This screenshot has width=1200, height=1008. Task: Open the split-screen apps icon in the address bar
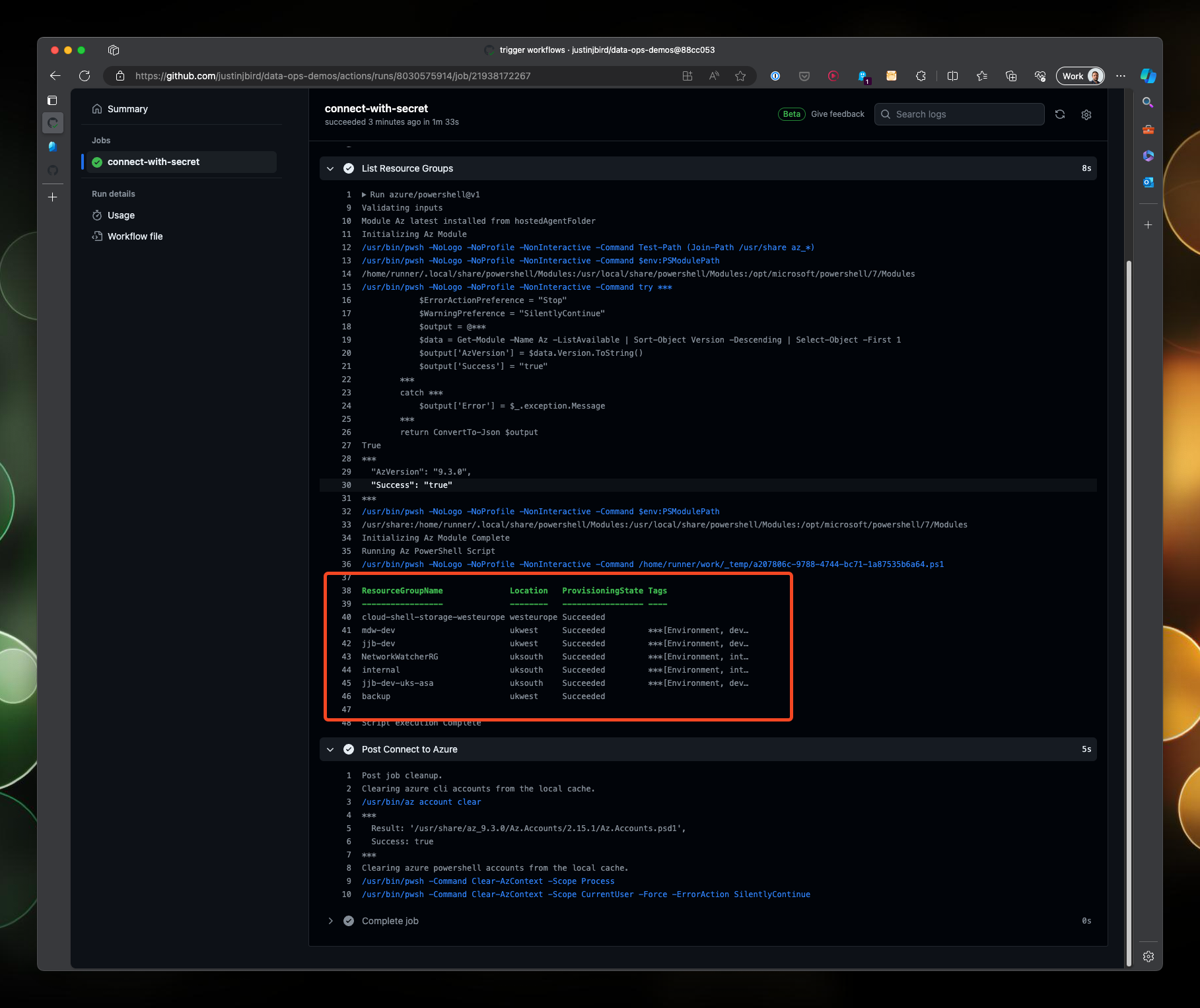688,76
